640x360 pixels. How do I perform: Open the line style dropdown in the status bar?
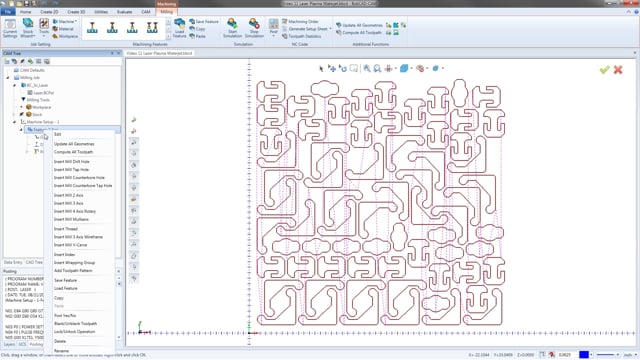(x=618, y=355)
